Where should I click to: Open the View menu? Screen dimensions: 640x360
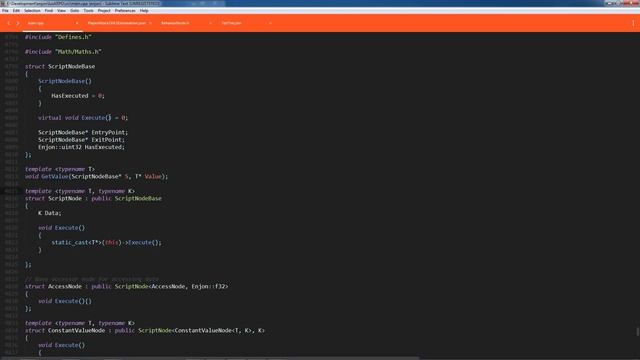62,11
